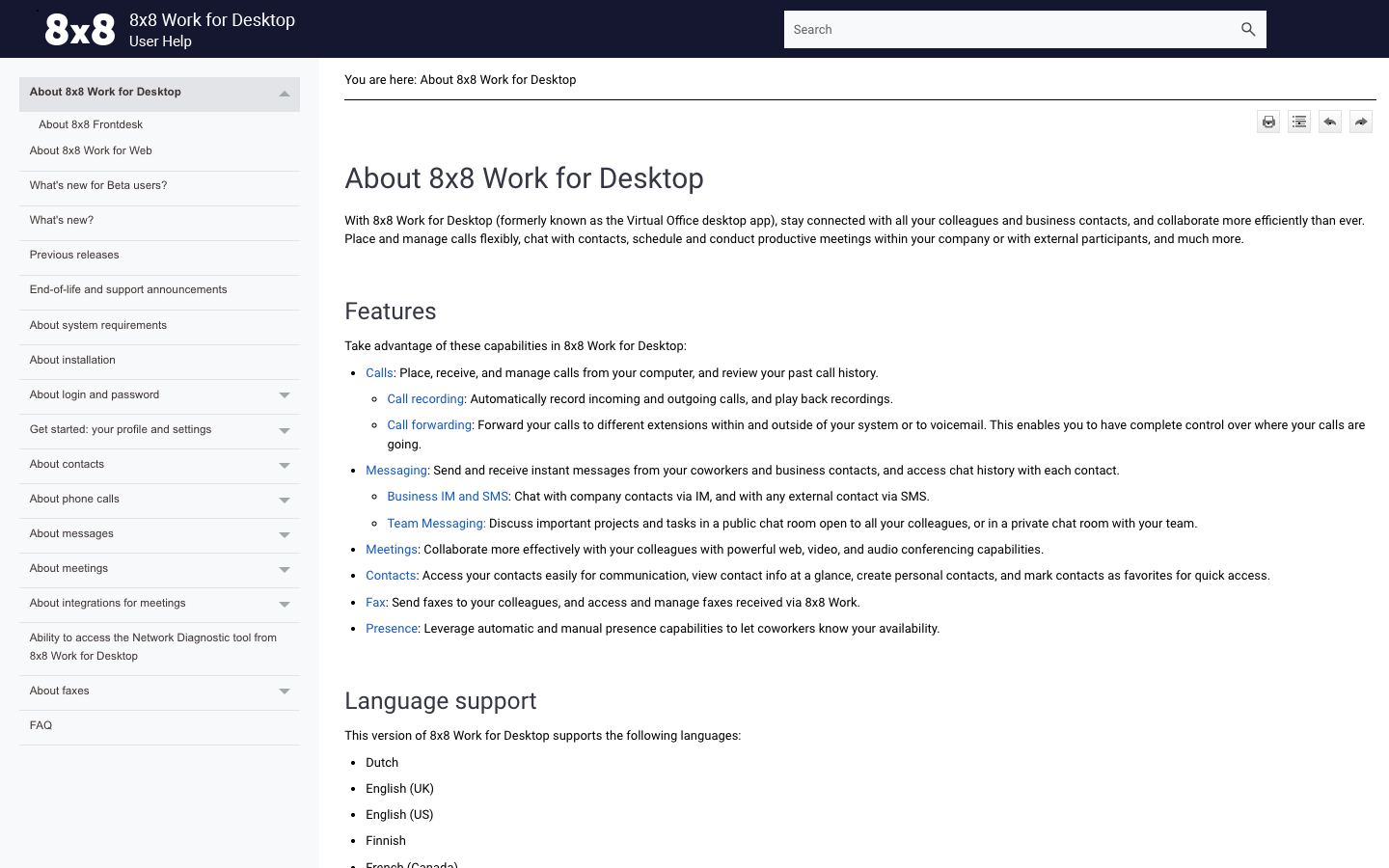This screenshot has height=868, width=1389.
Task: Follow the Team Messaging link
Action: point(436,524)
